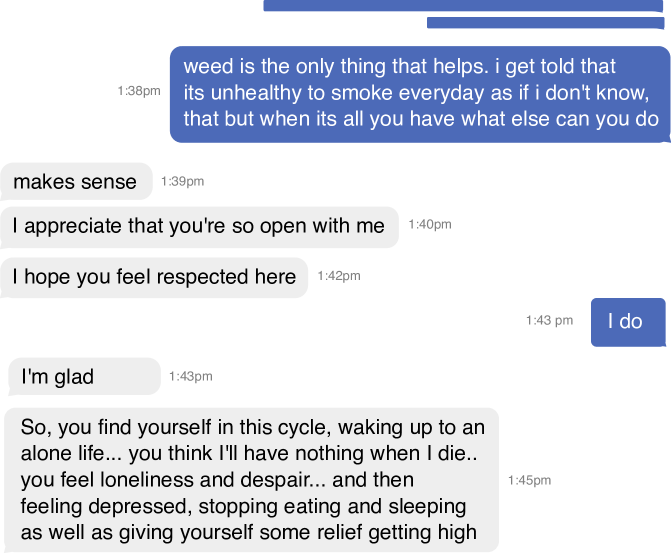671x553 pixels.
Task: Click the long message starting "So, you find yourself"
Action: tap(252, 480)
